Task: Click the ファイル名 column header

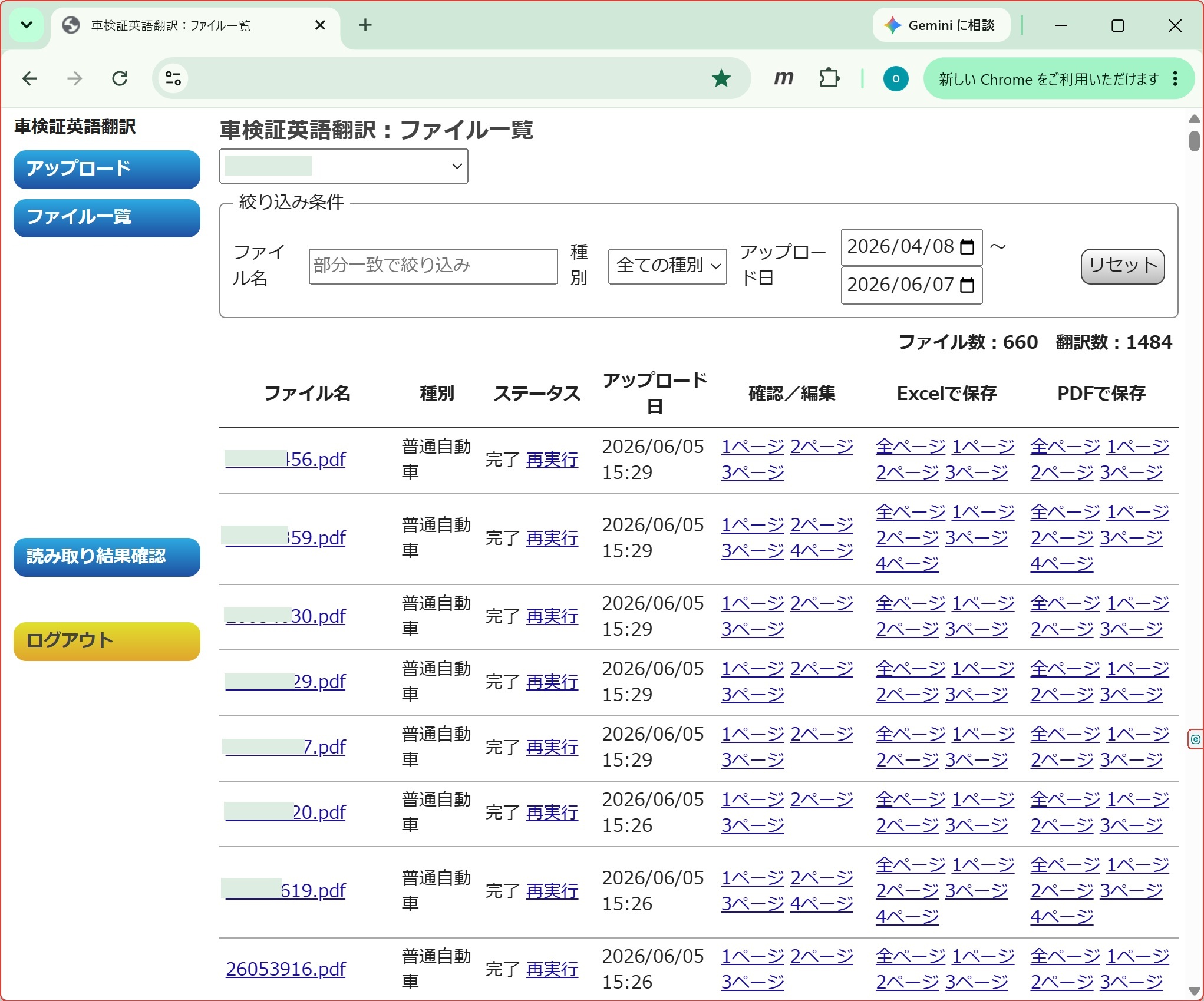Action: pos(307,393)
